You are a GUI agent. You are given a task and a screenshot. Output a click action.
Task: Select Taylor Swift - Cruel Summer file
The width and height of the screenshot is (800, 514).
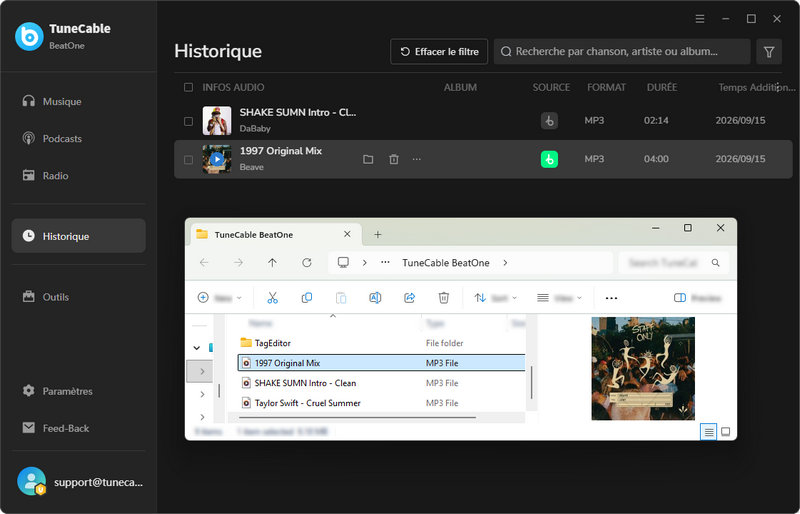pos(381,403)
